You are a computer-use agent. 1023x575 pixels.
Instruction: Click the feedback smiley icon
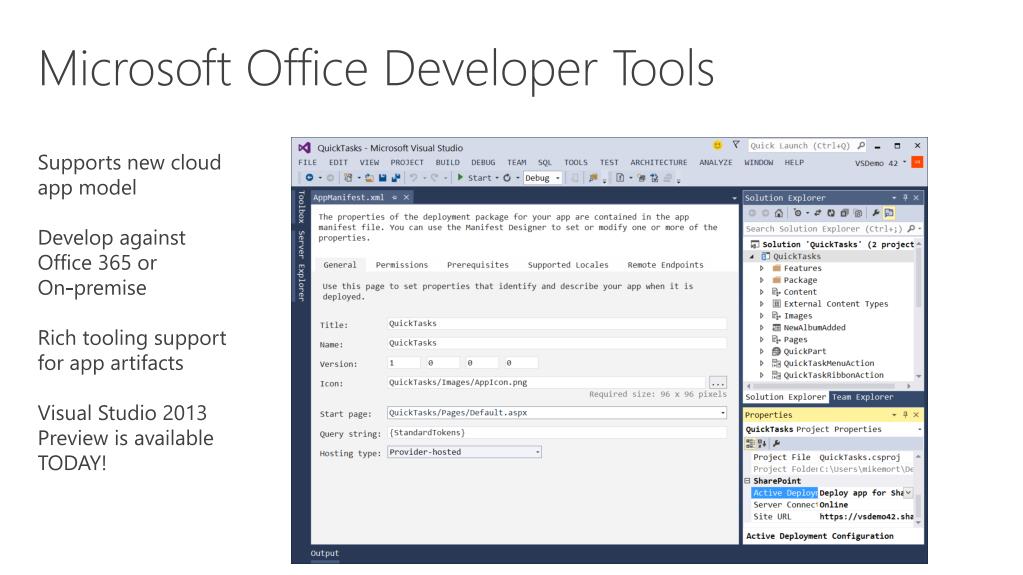point(717,145)
